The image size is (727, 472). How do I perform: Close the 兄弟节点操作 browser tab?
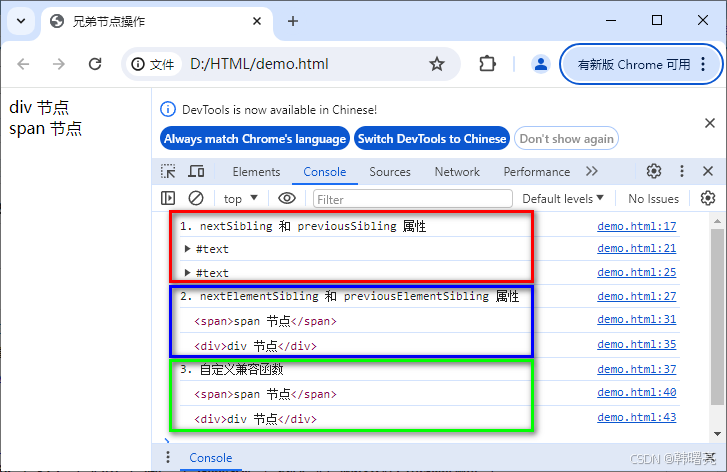pos(257,21)
